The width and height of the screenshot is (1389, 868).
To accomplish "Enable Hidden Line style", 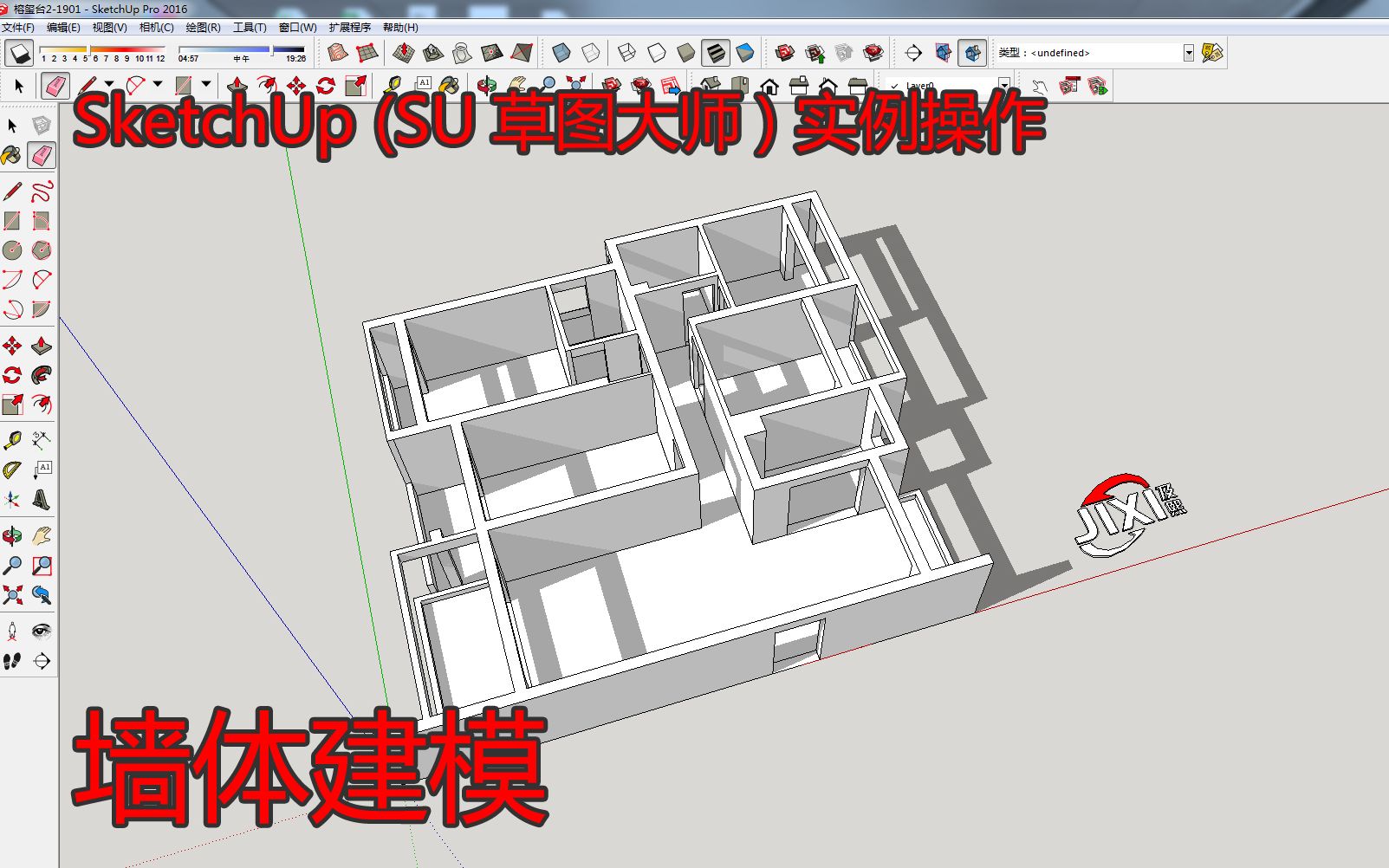I will coord(656,53).
